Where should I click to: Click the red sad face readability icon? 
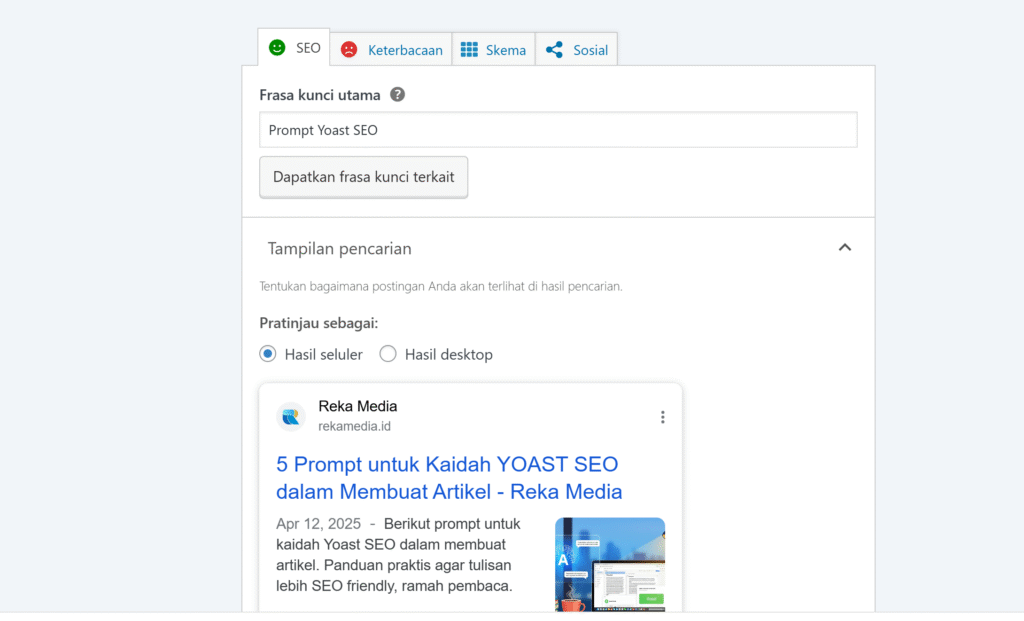349,49
